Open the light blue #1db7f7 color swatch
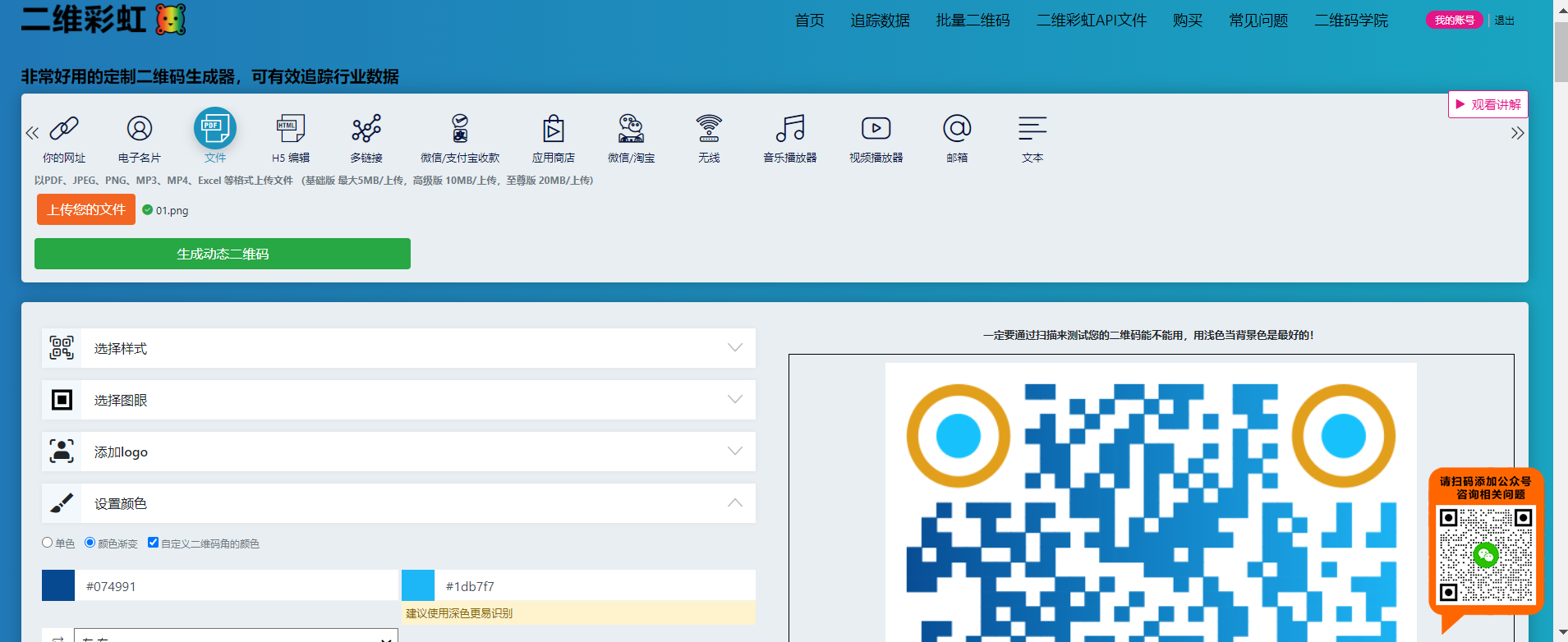 tap(418, 585)
